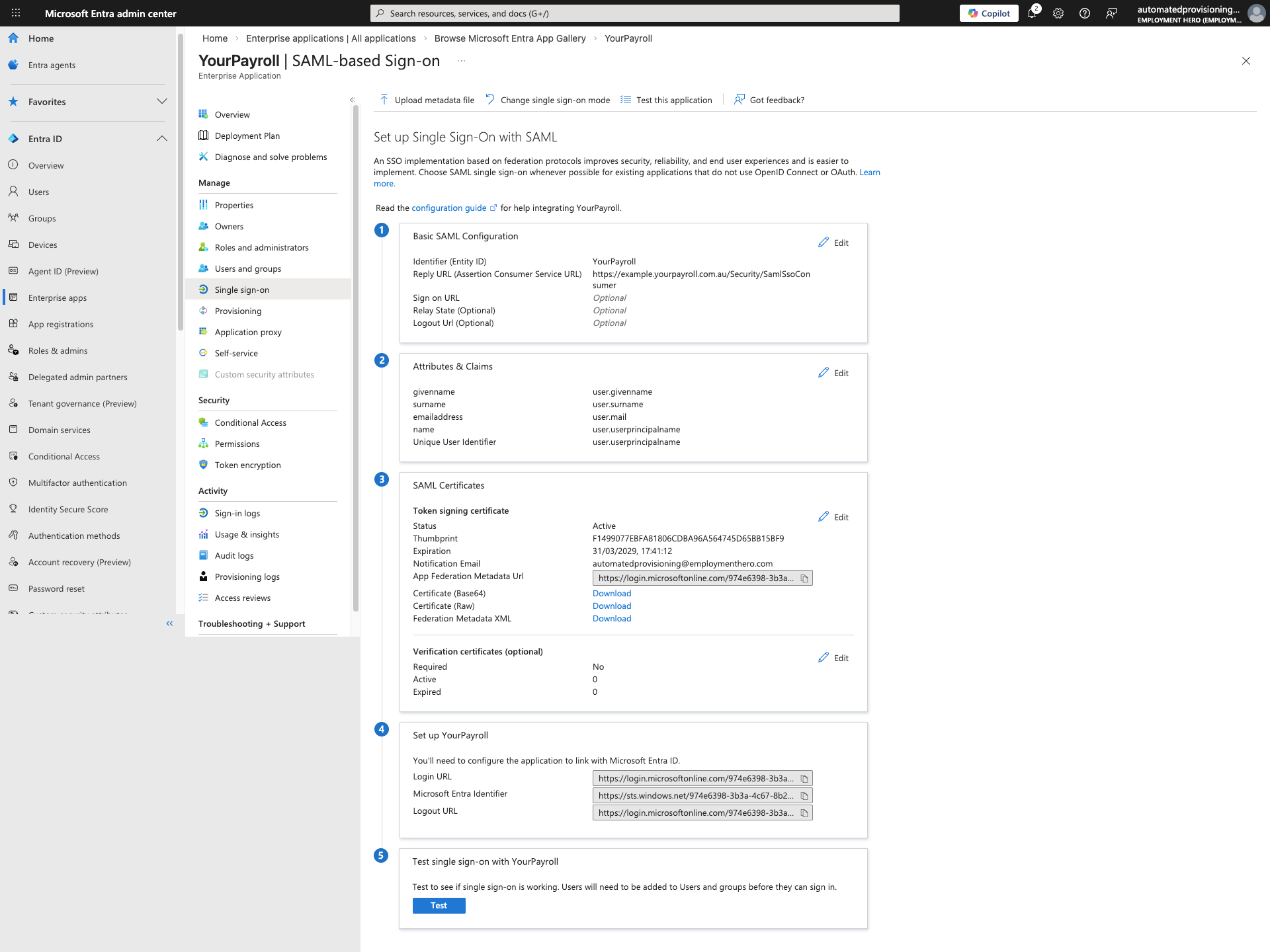Copy the Logout URL value
Screen dimensions: 1270x952
(804, 813)
